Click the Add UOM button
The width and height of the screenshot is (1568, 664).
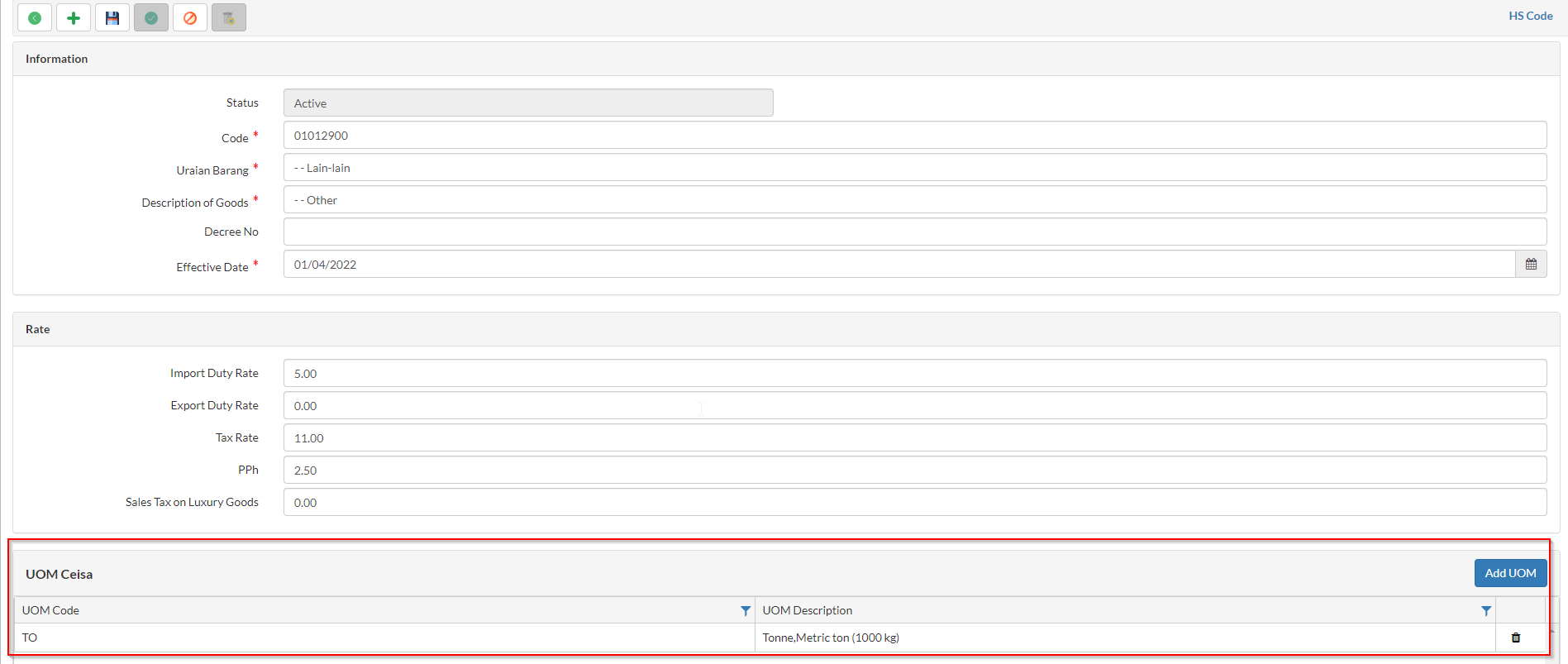click(1510, 573)
